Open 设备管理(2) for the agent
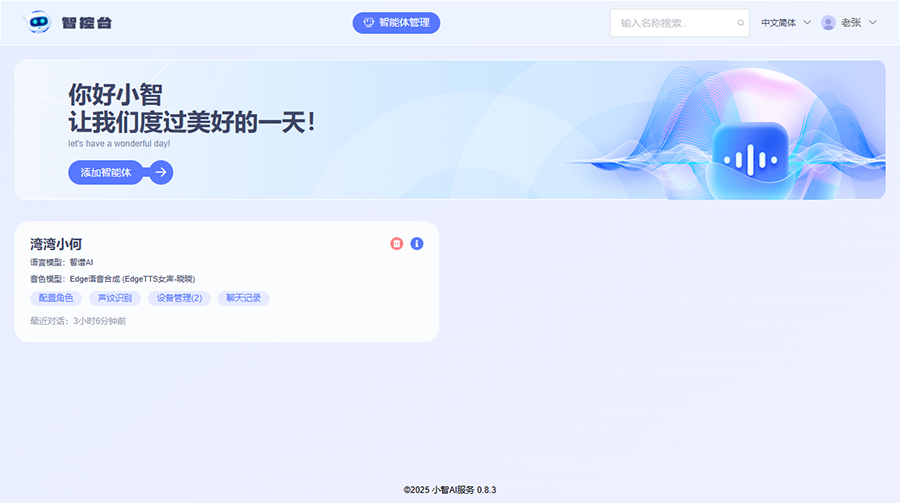 [179, 298]
